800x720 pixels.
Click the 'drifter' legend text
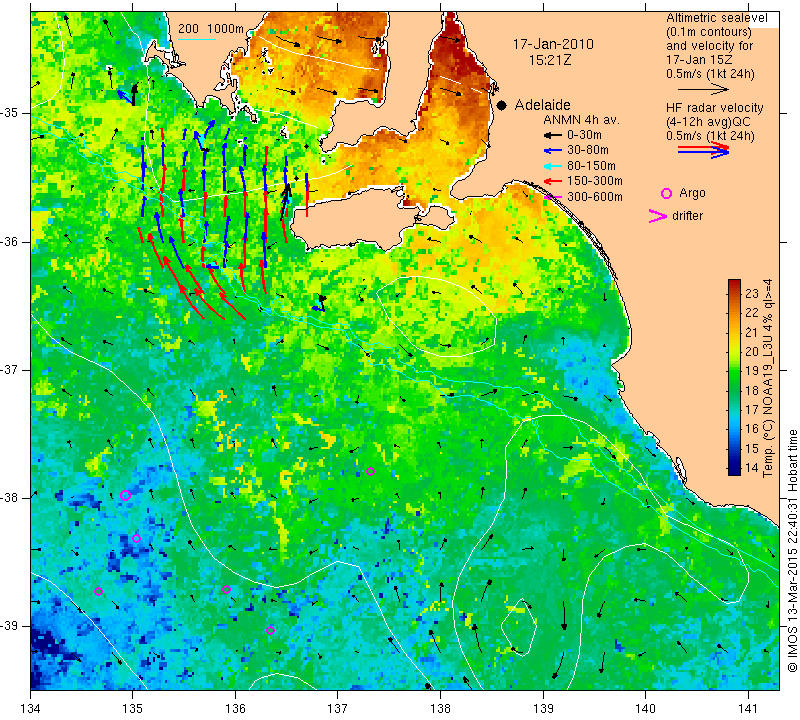tap(687, 216)
